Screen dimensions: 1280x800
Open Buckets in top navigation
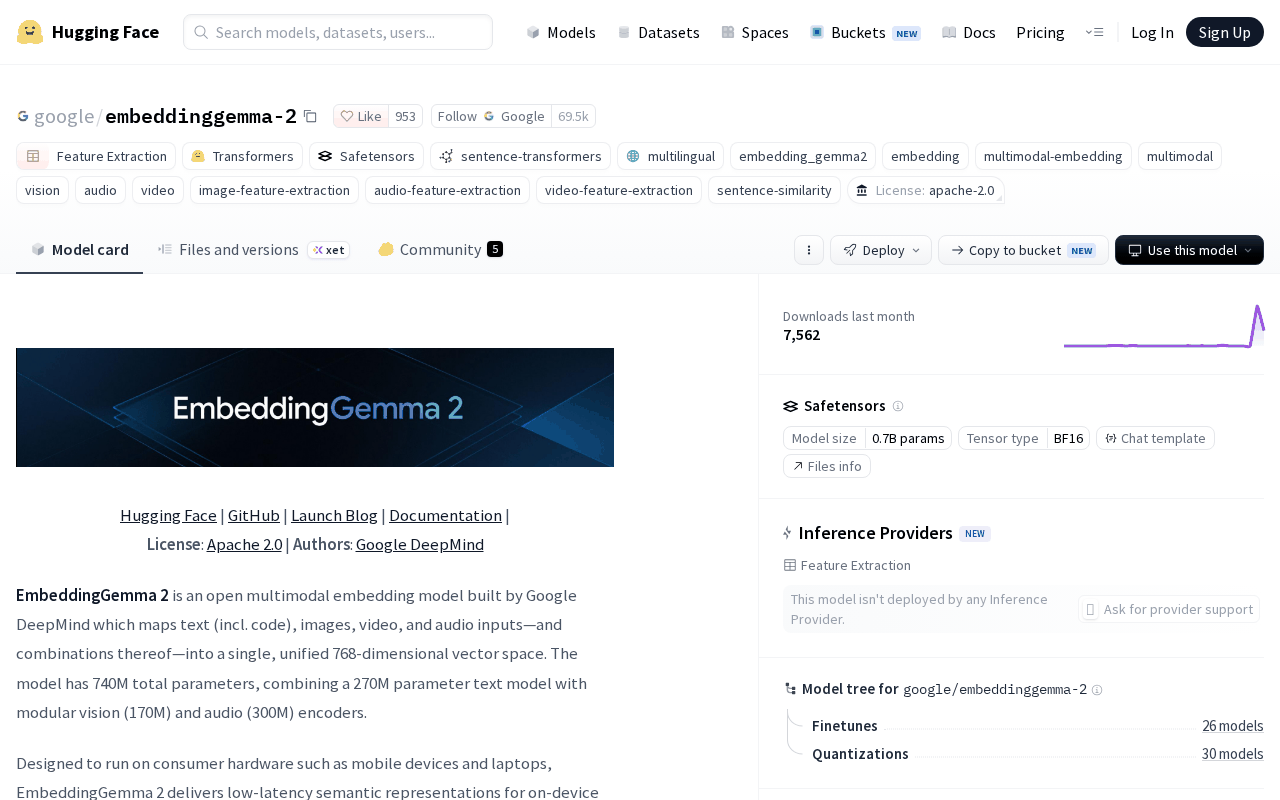point(865,32)
